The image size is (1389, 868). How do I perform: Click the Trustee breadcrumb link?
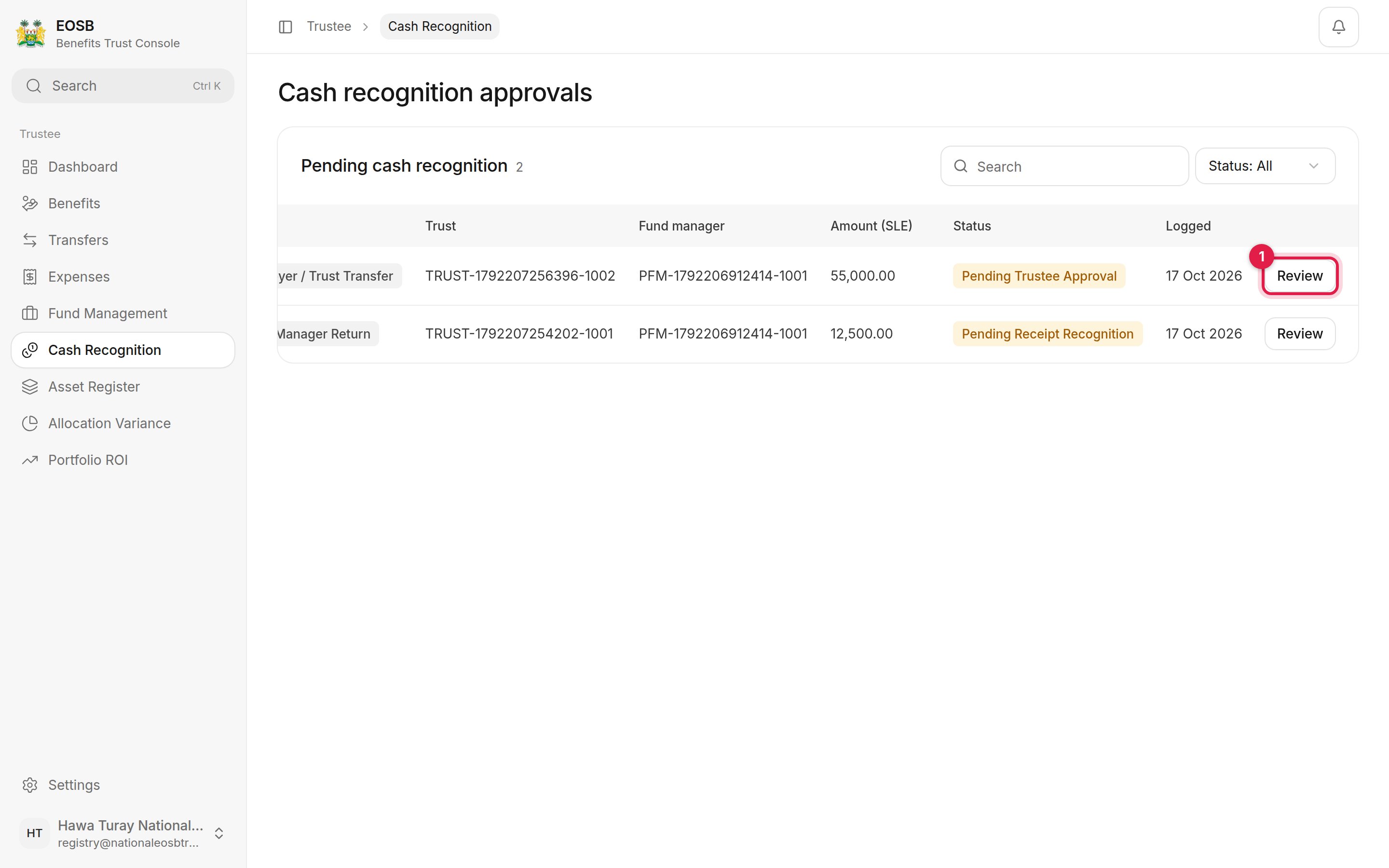pyautogui.click(x=329, y=27)
